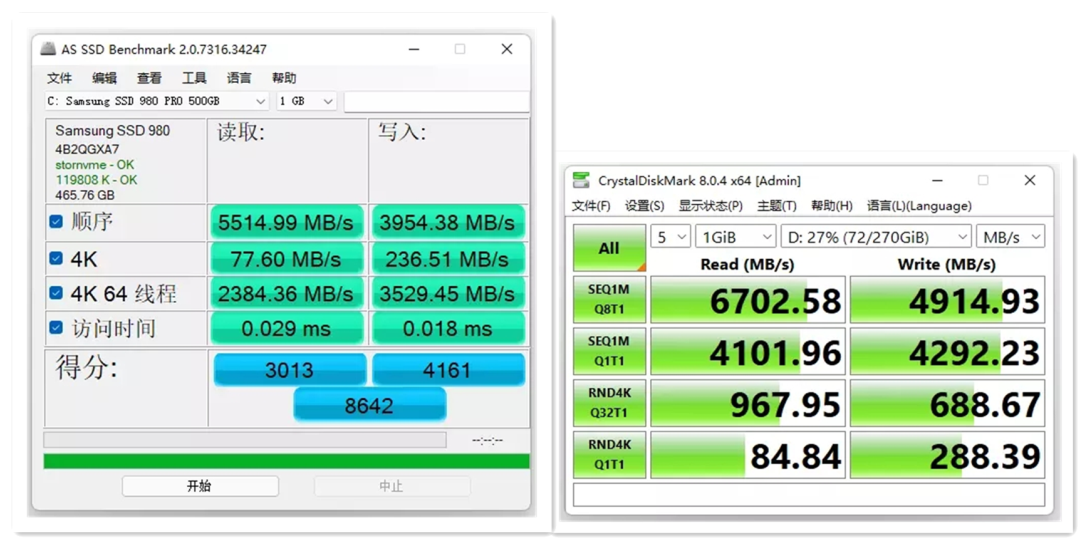Click the 3529.45 MB/s 4K-64 write result

click(447, 294)
